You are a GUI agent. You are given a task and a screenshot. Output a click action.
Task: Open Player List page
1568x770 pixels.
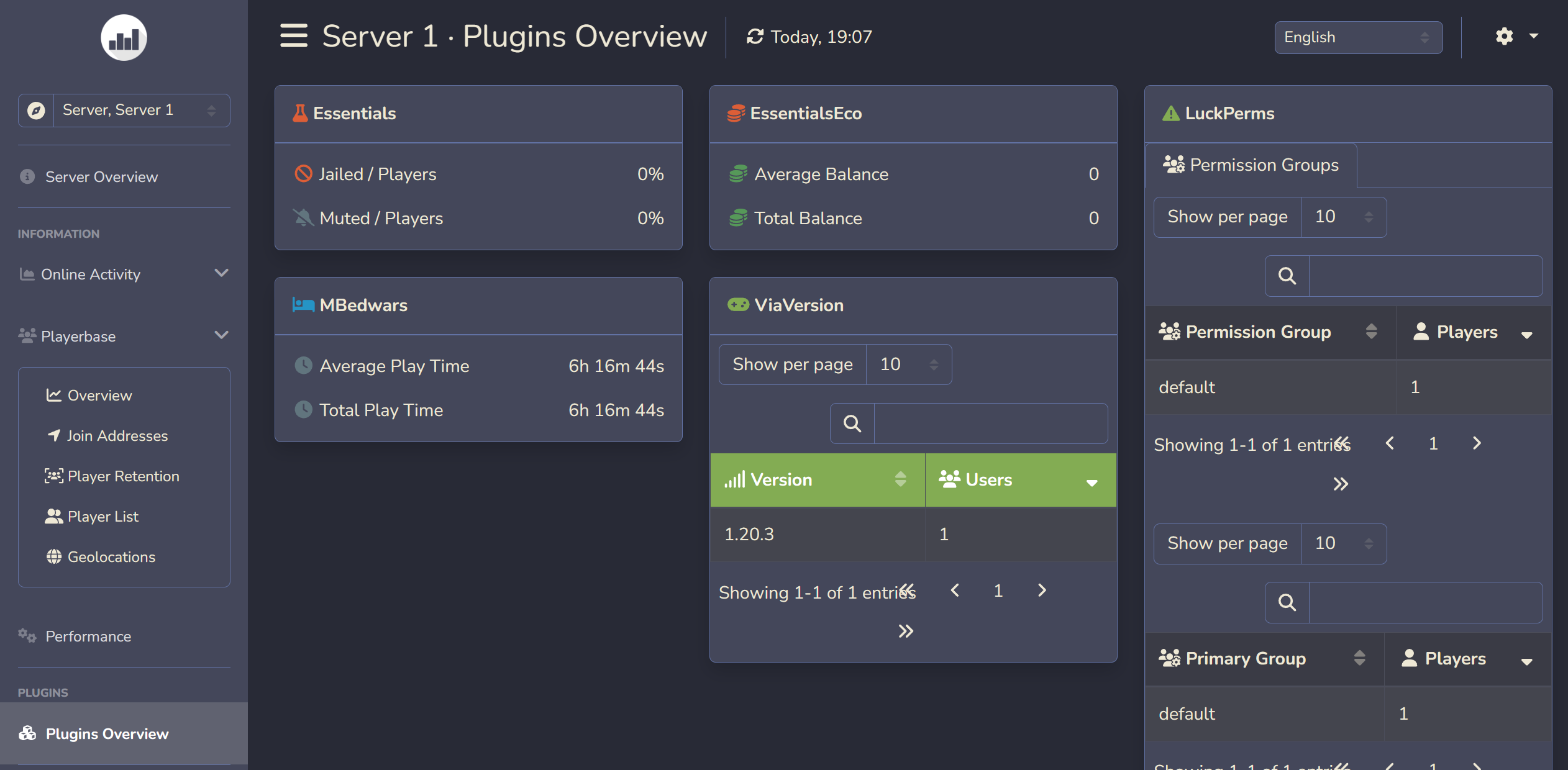coord(103,517)
